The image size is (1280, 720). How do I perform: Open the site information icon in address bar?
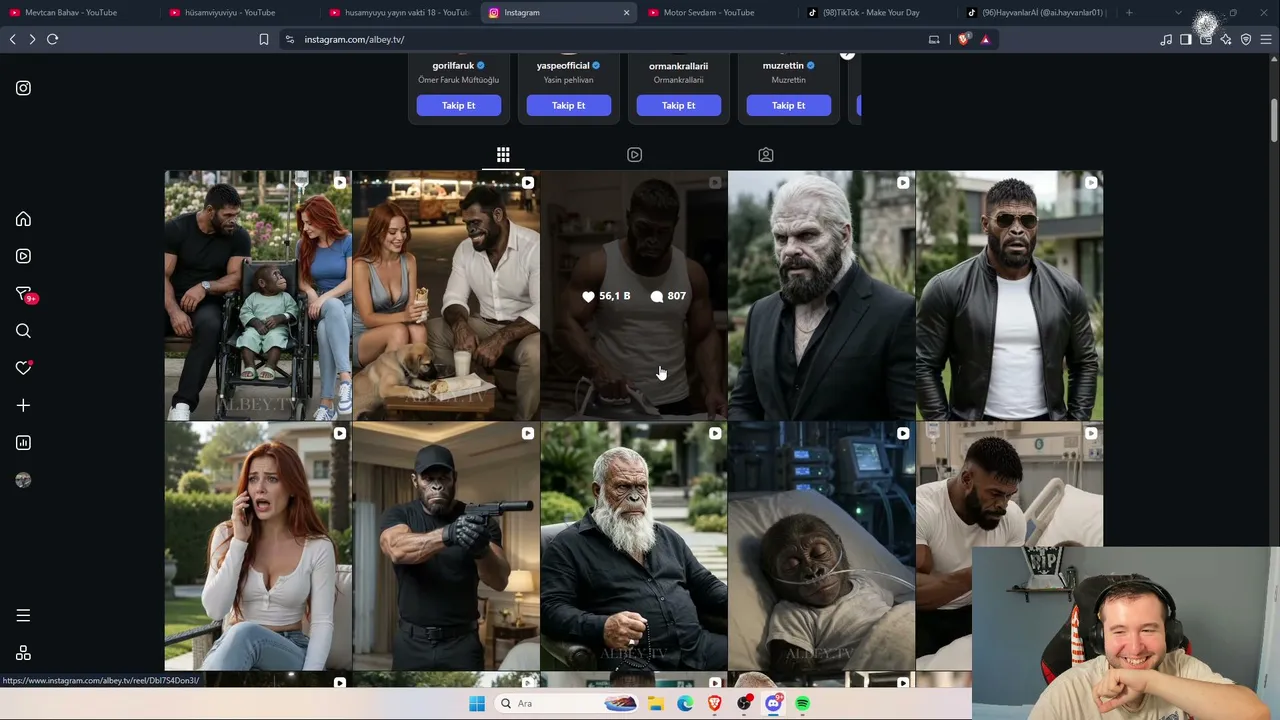point(290,39)
